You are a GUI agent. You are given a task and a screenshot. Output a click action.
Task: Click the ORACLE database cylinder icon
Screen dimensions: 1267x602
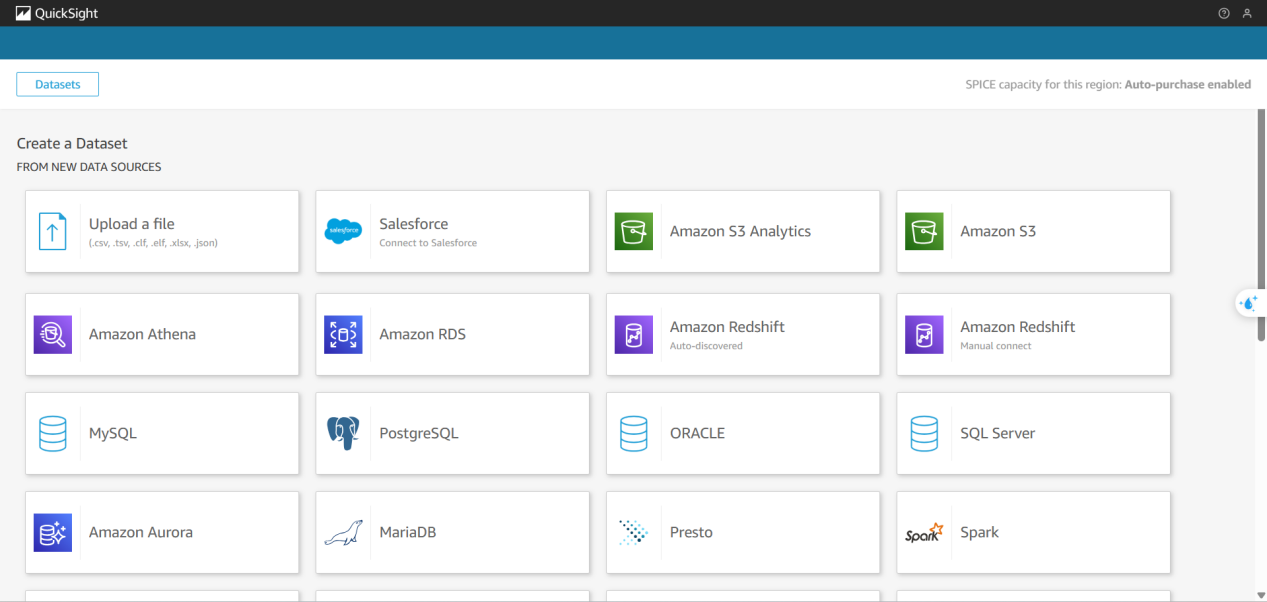633,433
